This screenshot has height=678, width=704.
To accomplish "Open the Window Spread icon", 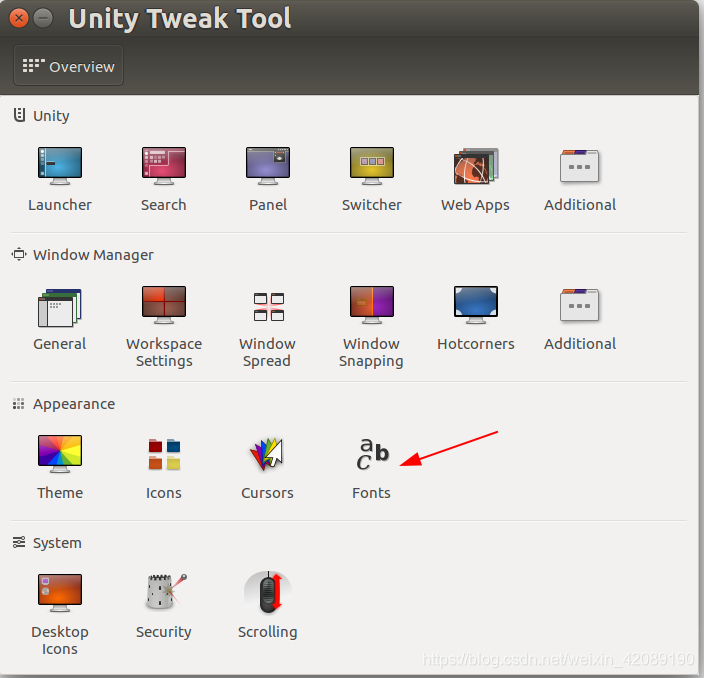I will [x=268, y=307].
